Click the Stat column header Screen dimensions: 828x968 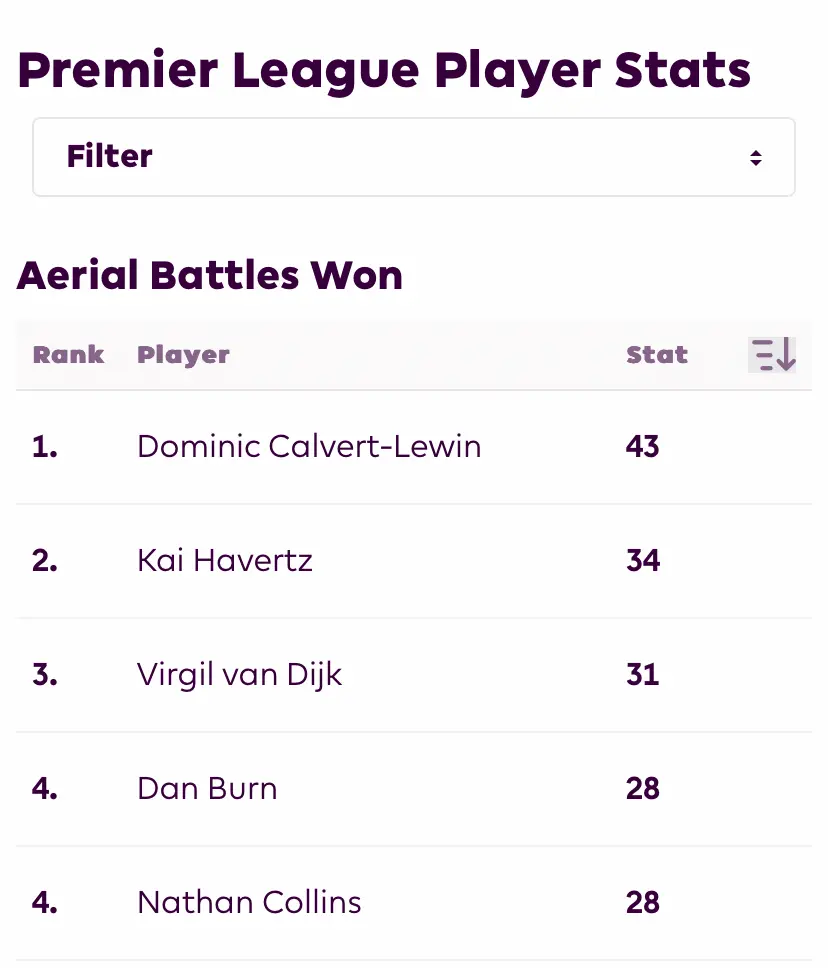click(x=657, y=355)
